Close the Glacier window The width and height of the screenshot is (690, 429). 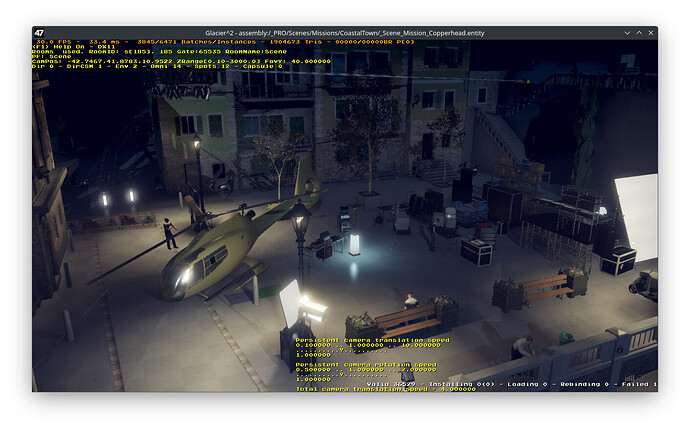tap(649, 32)
